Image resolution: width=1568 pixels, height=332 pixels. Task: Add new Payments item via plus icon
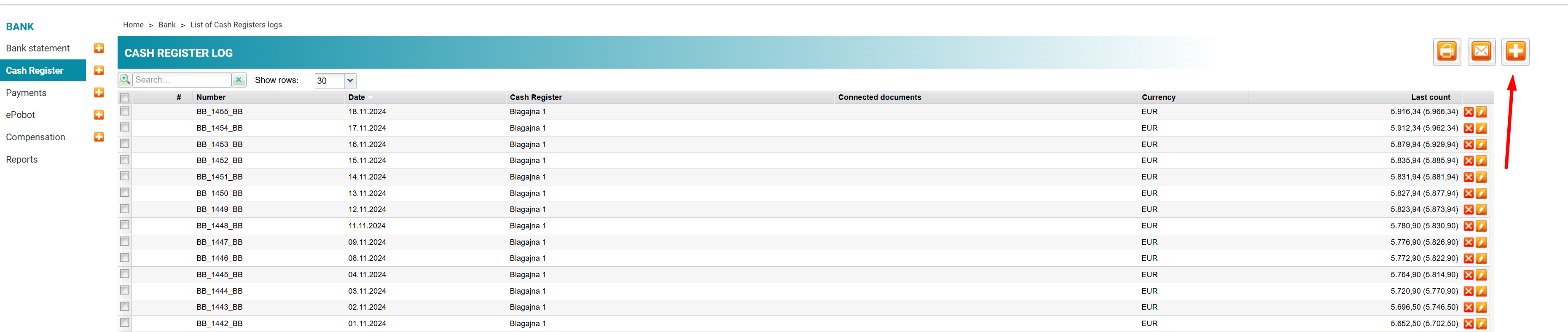(99, 92)
